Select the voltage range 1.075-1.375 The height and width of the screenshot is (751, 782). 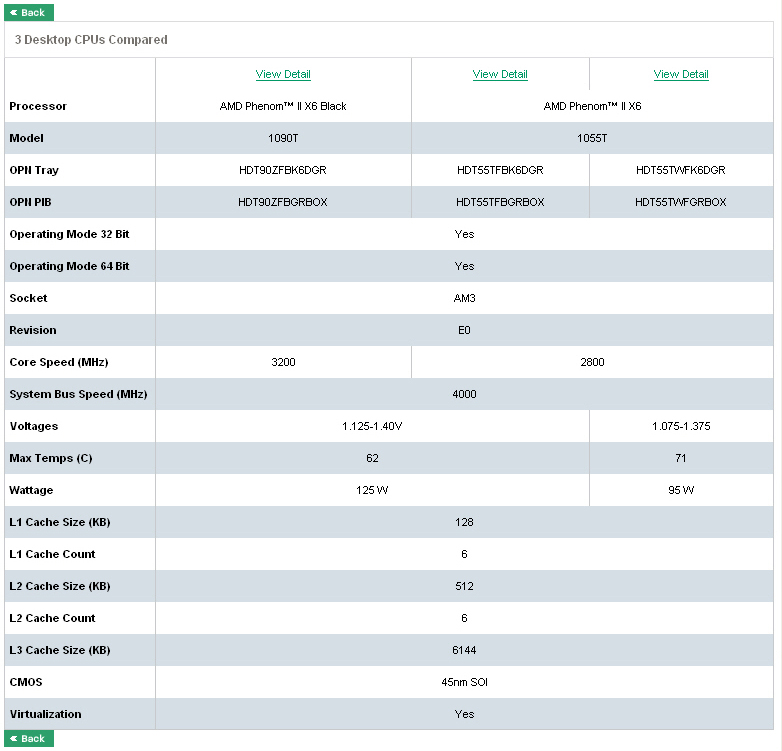[x=681, y=426]
